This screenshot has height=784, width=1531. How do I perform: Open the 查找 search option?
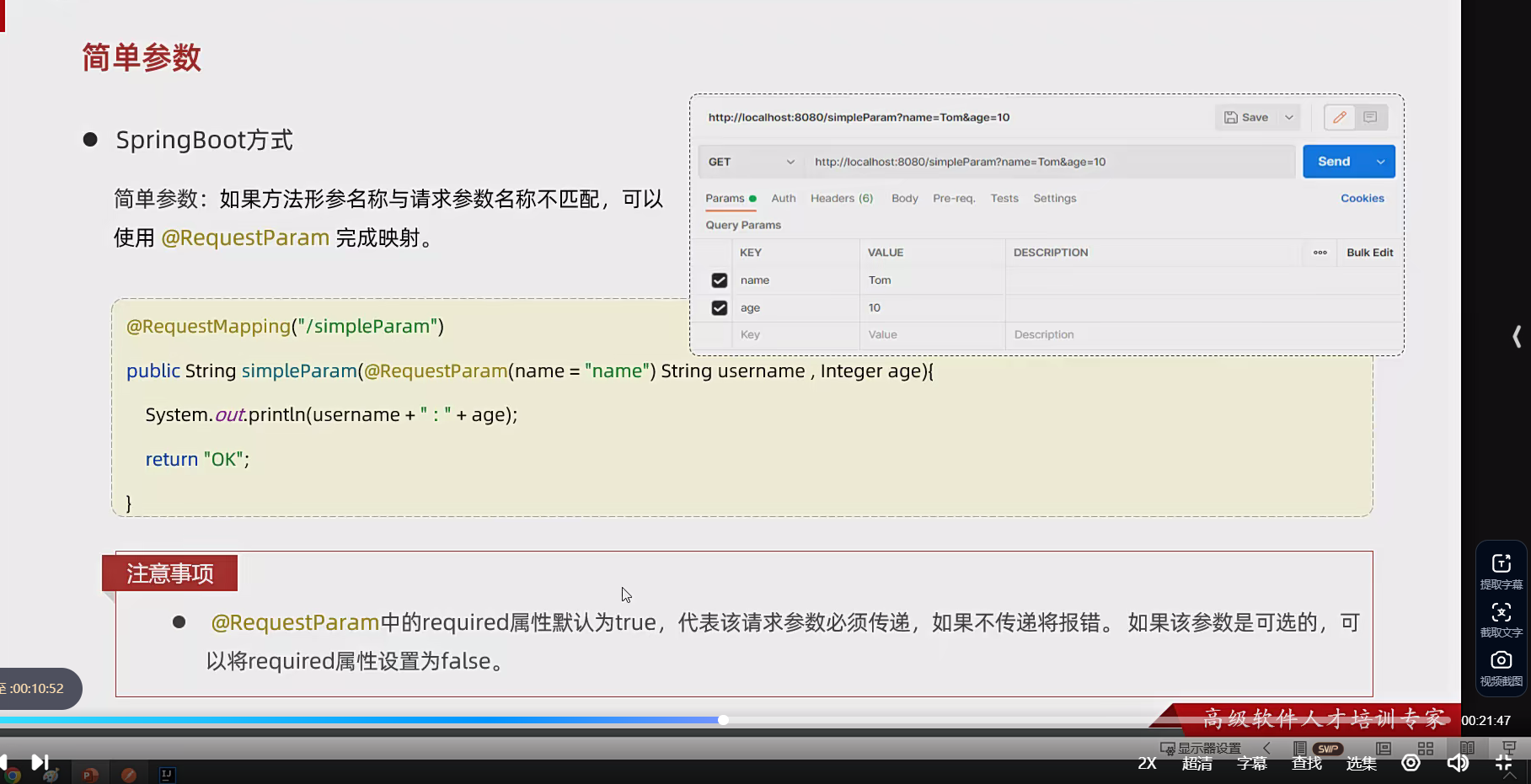pos(1307,764)
